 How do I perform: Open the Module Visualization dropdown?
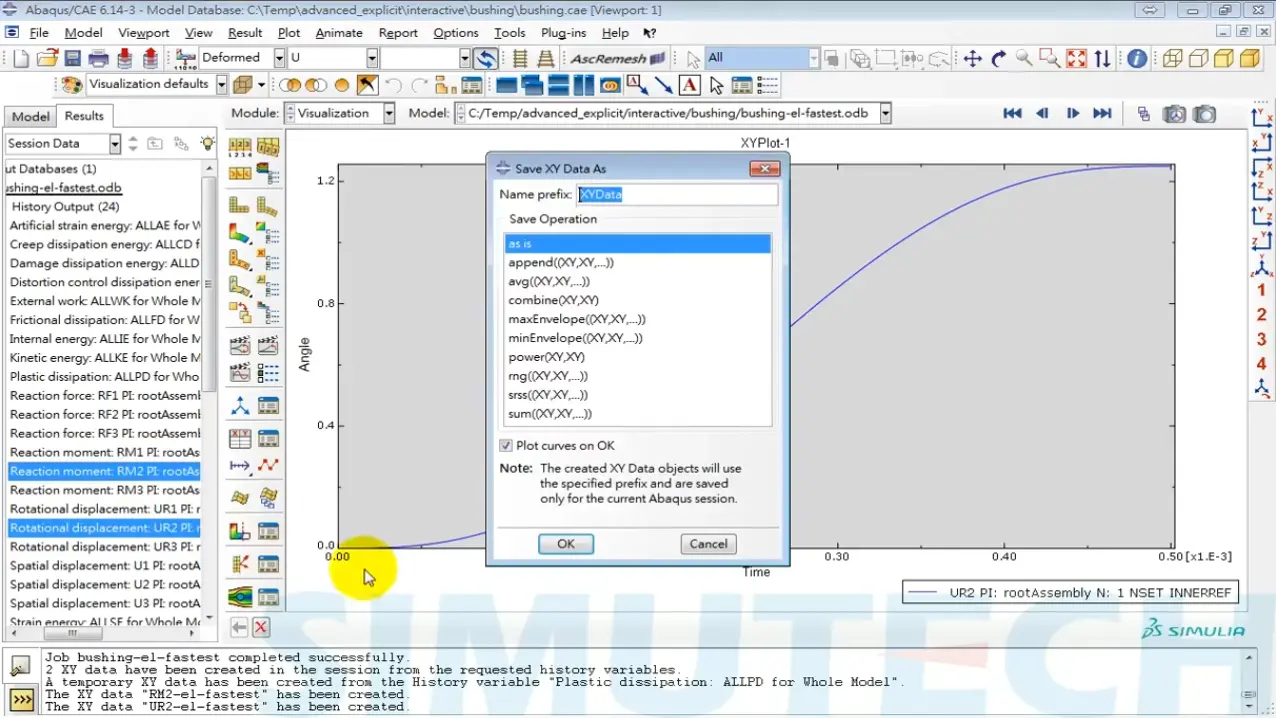389,114
